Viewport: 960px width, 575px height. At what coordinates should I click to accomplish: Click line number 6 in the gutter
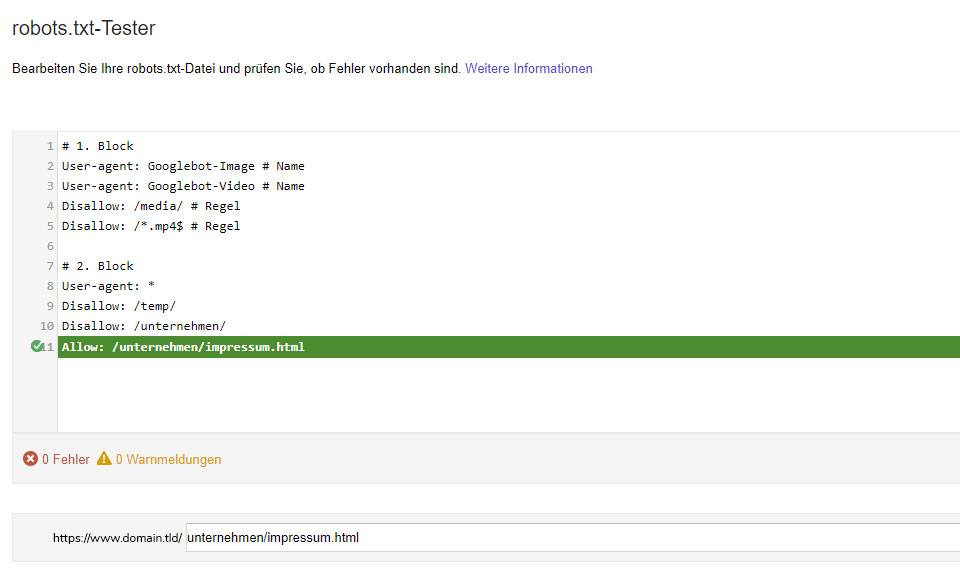(x=50, y=246)
